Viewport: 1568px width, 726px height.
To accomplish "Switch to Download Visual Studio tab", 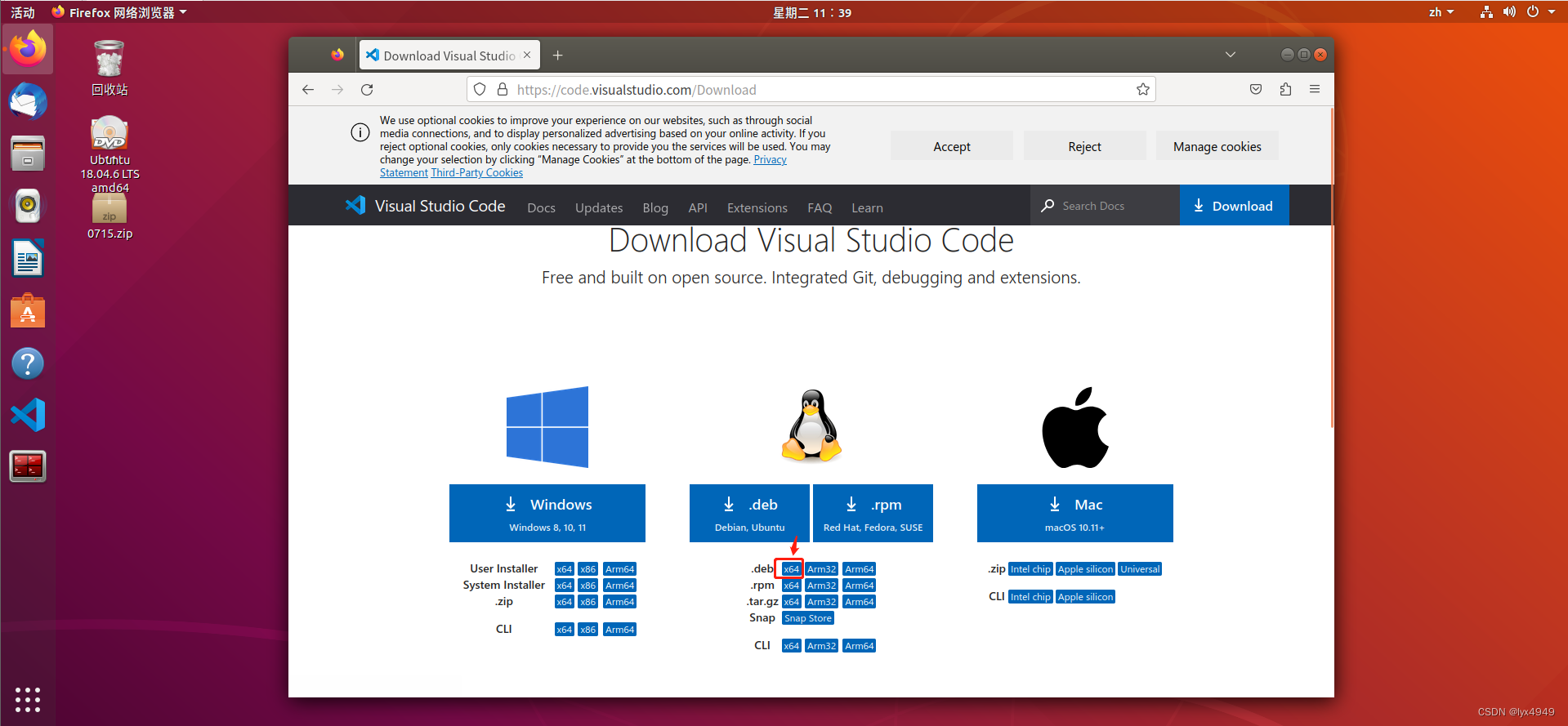I will pos(449,55).
